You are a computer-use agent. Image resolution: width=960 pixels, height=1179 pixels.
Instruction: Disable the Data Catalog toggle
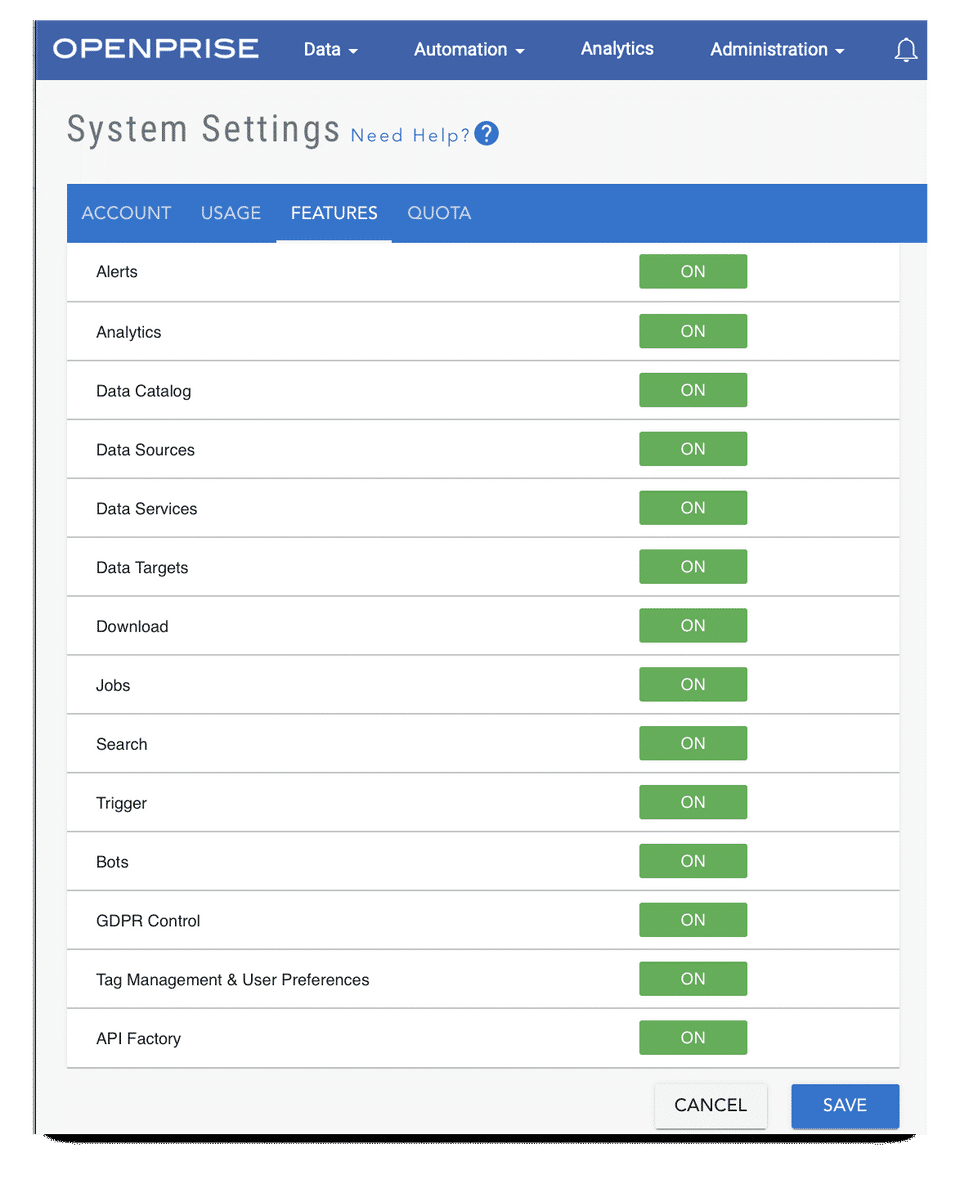coord(693,390)
